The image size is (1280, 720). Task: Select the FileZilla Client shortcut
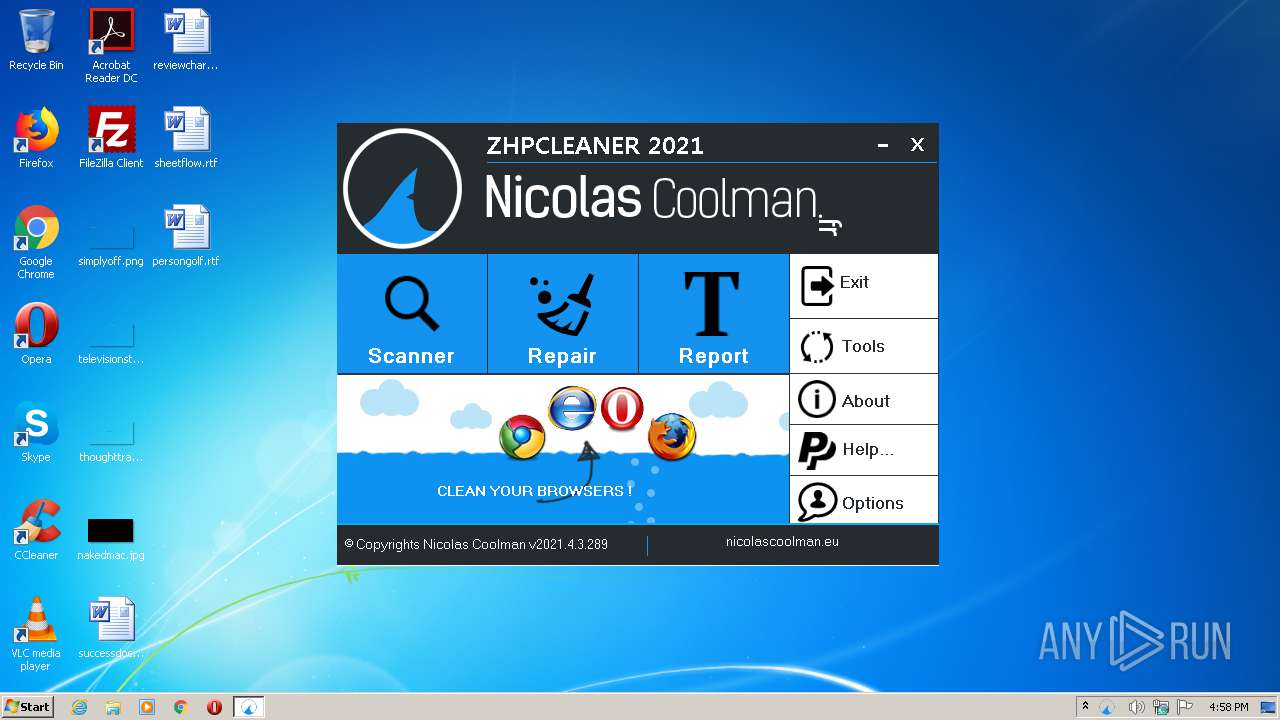111,138
